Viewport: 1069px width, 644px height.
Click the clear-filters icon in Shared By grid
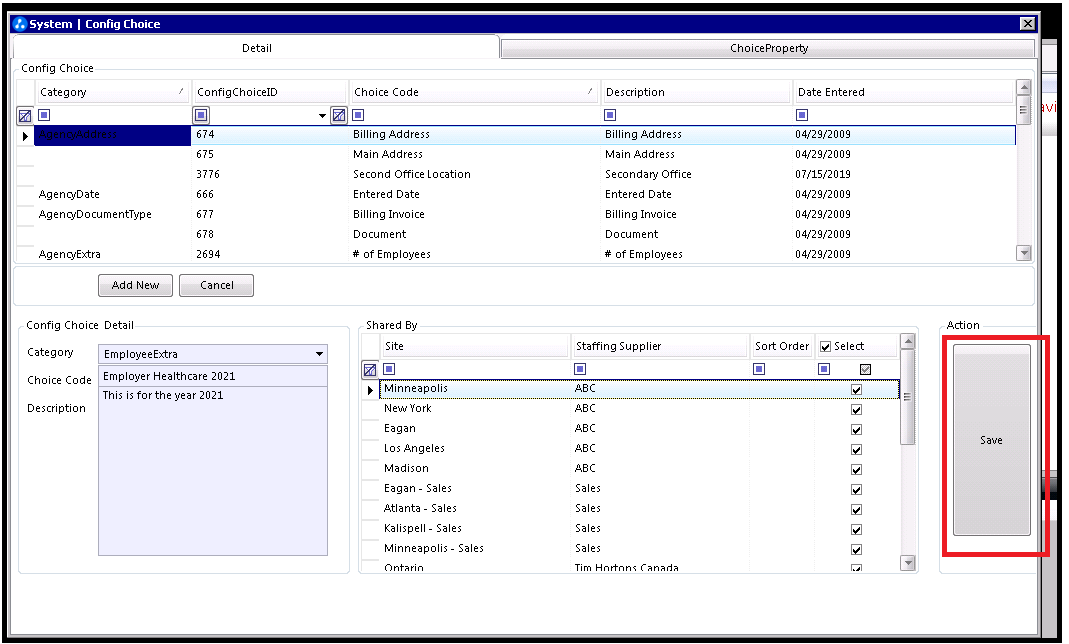pos(370,370)
